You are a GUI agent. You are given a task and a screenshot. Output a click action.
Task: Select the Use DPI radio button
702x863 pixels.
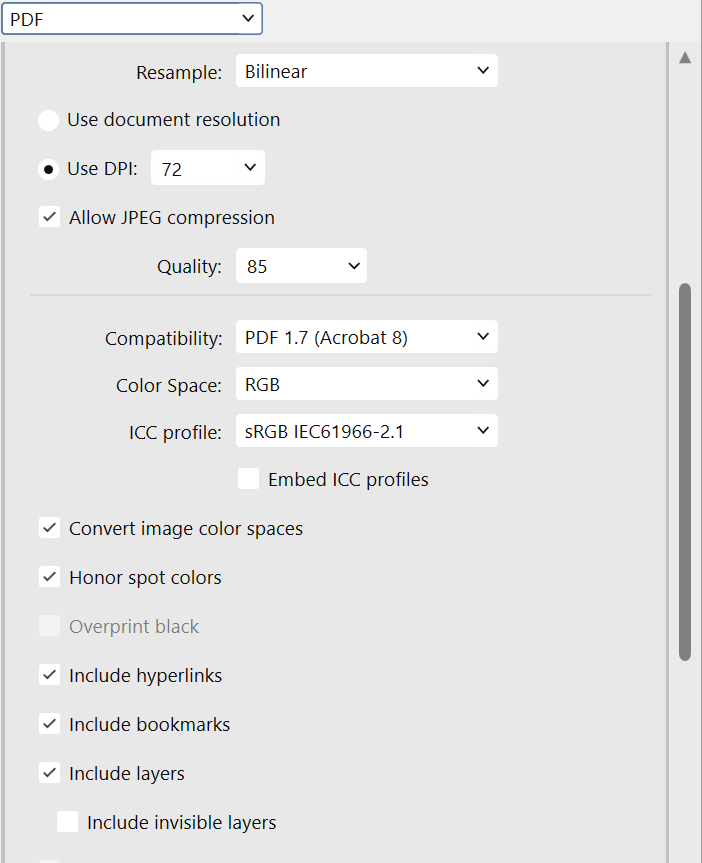coord(48,169)
